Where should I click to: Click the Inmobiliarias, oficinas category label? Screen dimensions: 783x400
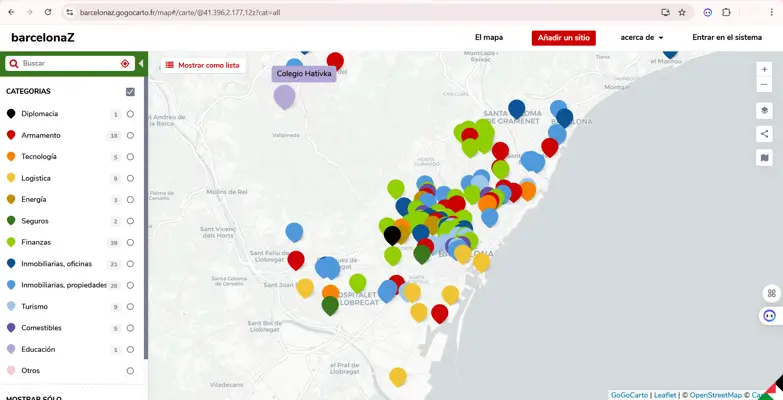click(x=56, y=264)
